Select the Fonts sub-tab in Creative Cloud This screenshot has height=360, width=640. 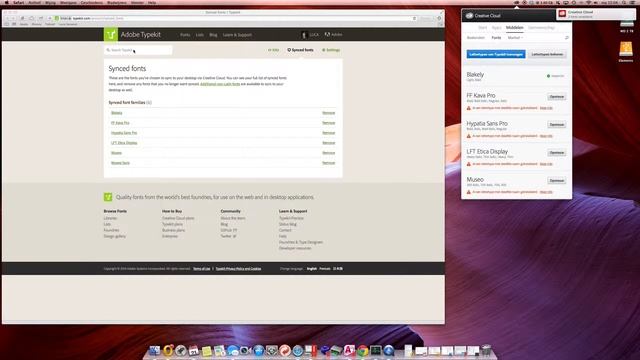point(496,38)
